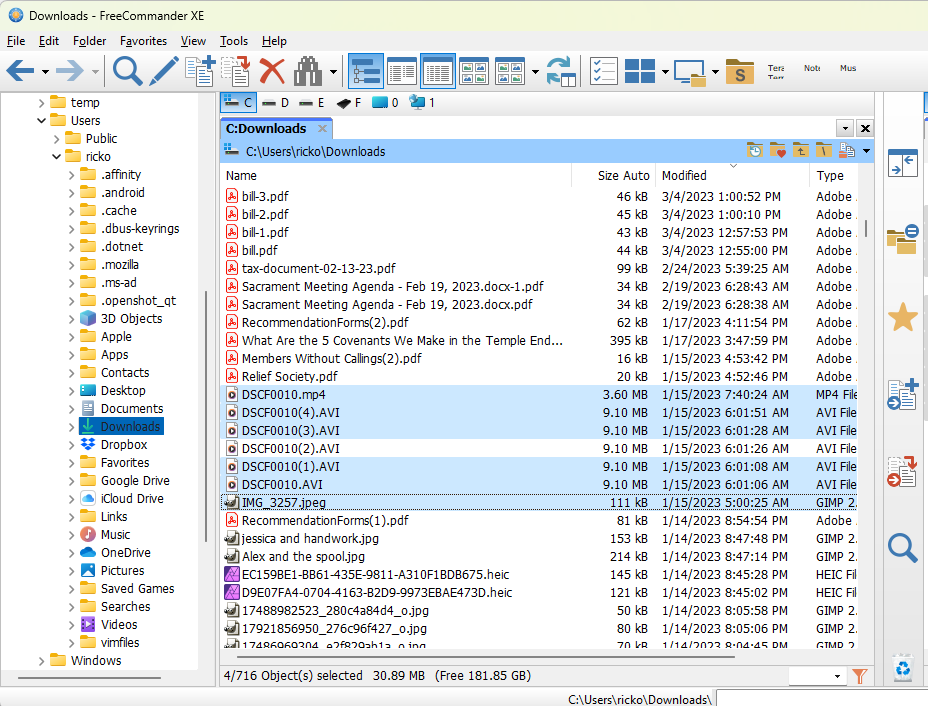928x706 pixels.
Task: Click the binoculars icon in toolbar
Action: click(x=308, y=71)
